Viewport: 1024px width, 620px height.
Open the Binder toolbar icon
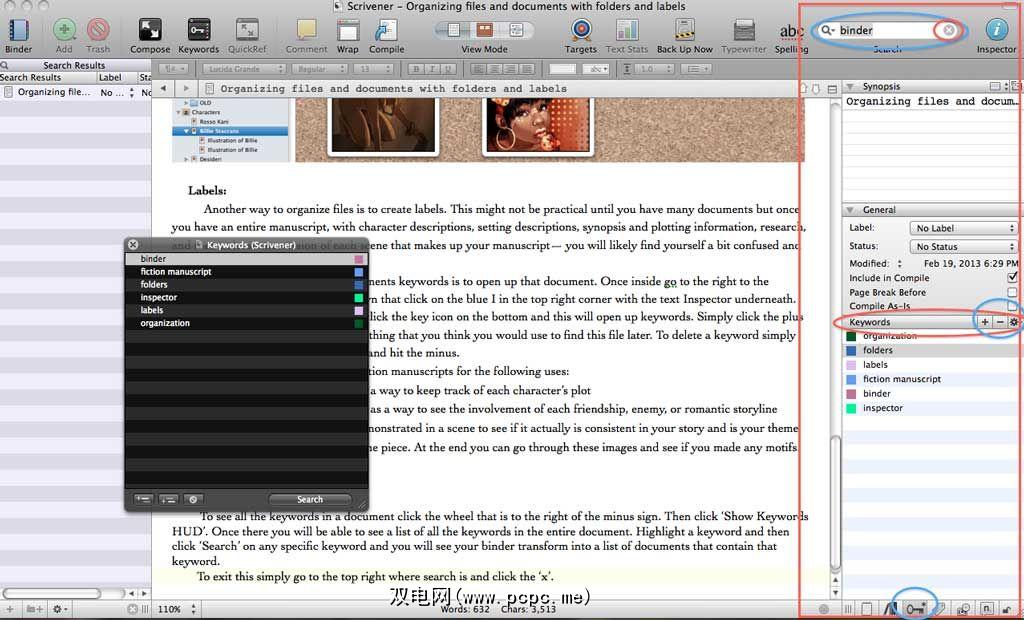pyautogui.click(x=17, y=31)
